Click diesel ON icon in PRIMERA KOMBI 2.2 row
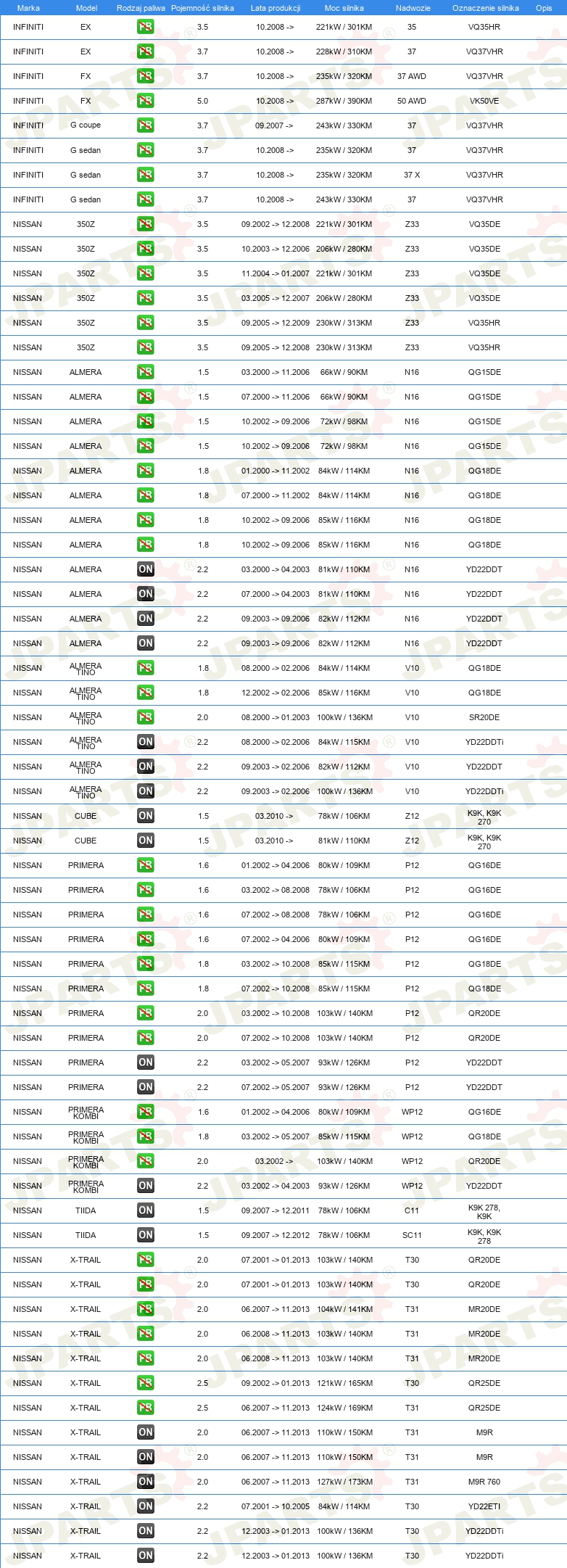The image size is (567, 1568). point(146,1186)
